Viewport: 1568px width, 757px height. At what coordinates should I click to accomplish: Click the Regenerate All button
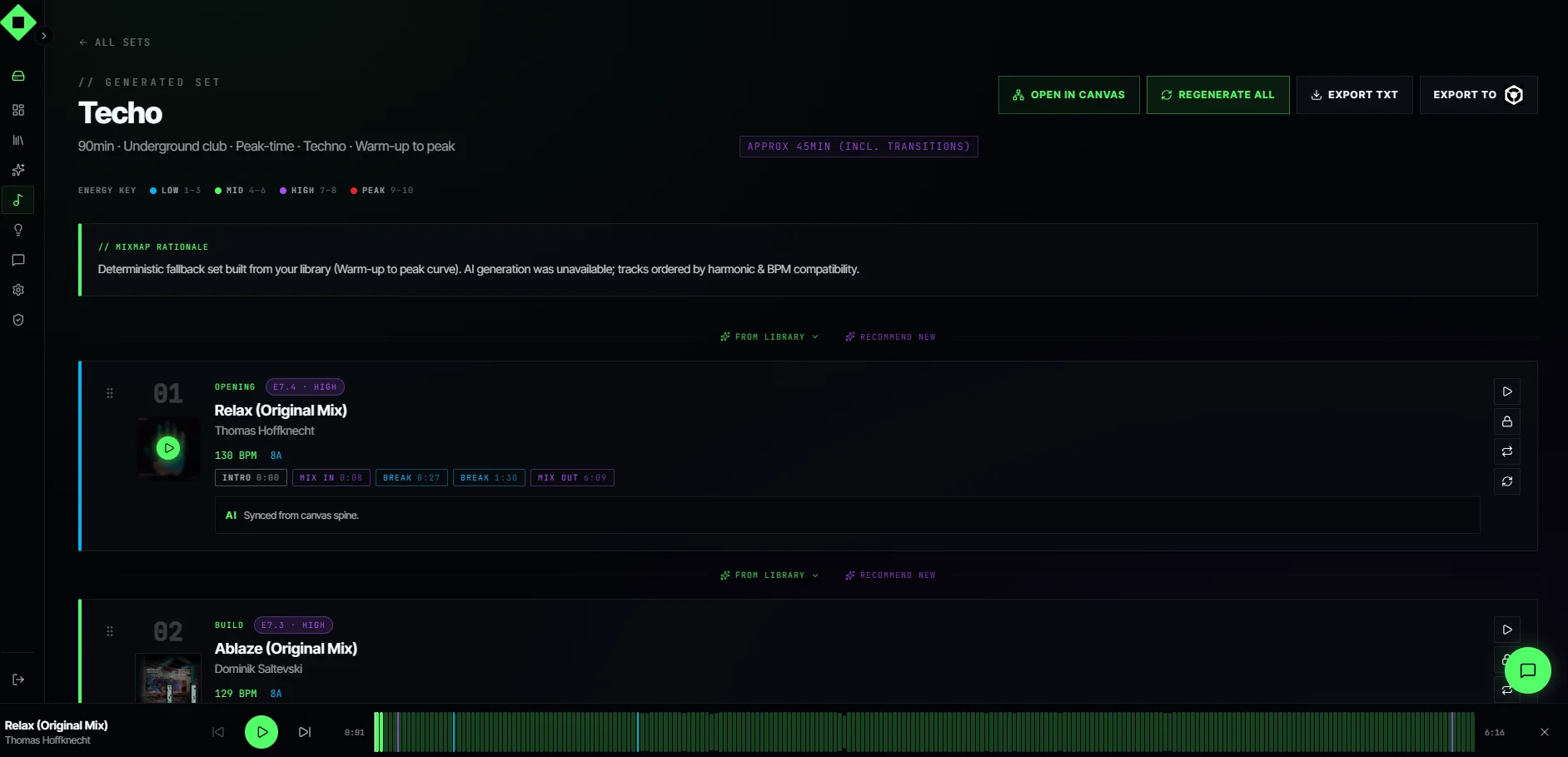click(x=1218, y=95)
